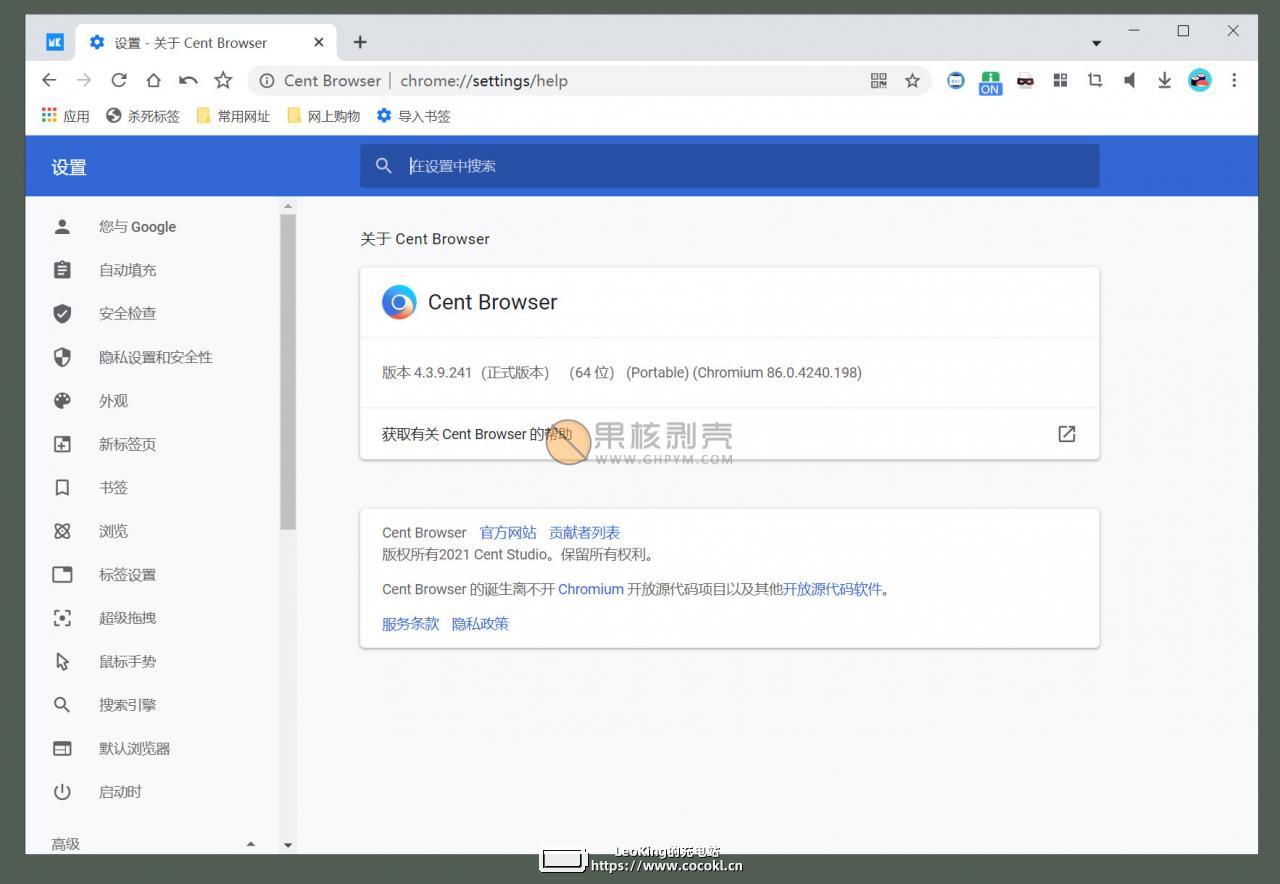Click the star icon next to the home button

tap(223, 80)
